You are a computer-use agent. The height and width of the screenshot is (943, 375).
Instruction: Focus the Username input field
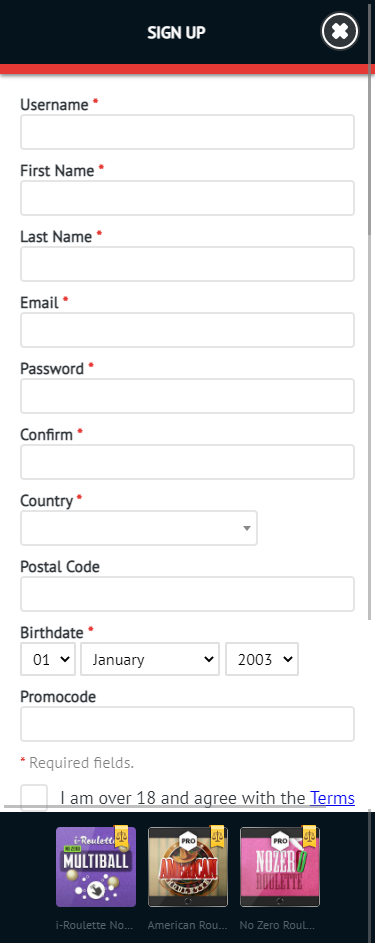(x=188, y=132)
